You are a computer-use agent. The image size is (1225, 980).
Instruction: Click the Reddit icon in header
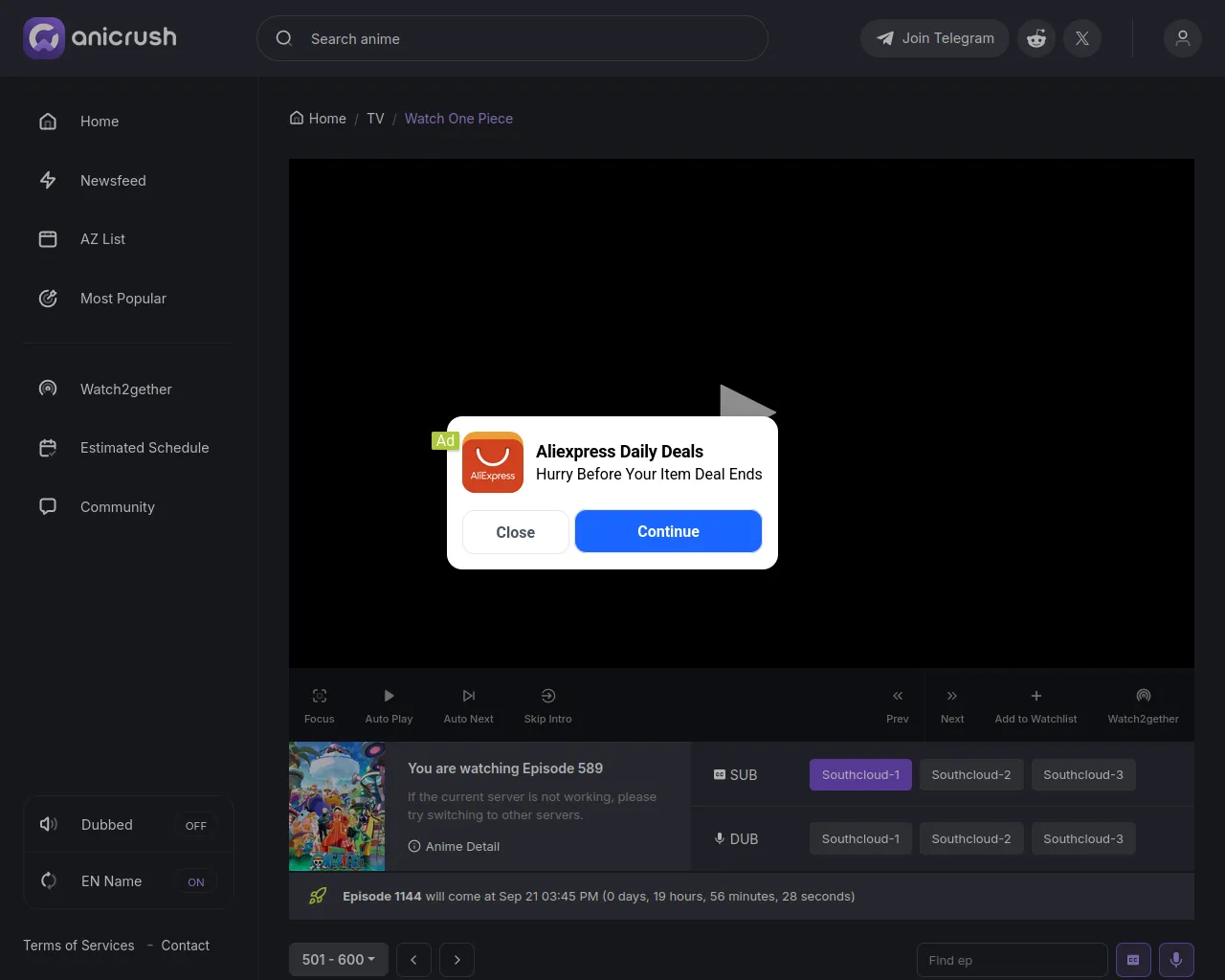click(1036, 38)
